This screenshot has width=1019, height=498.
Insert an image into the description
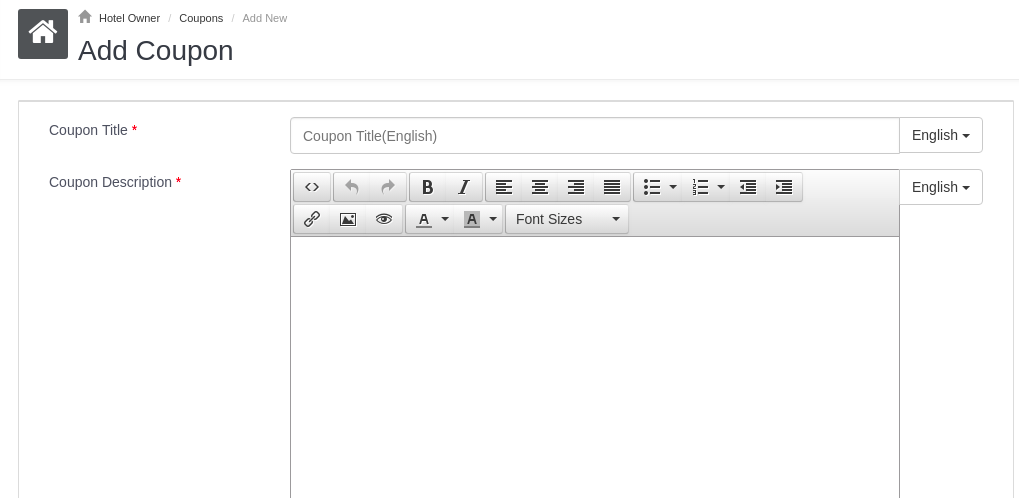pyautogui.click(x=348, y=219)
